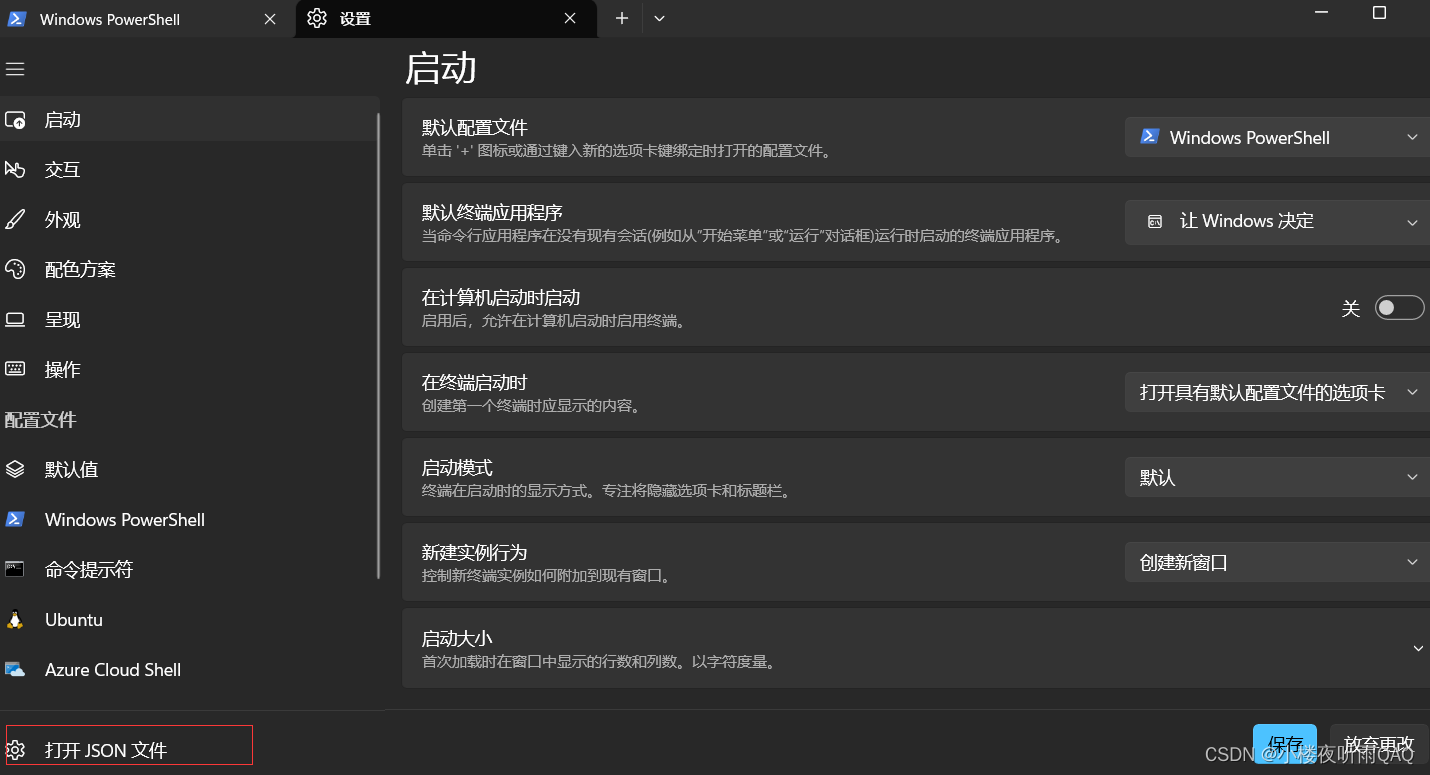Click the 配色方案 palette icon
1430x775 pixels.
tap(15, 270)
